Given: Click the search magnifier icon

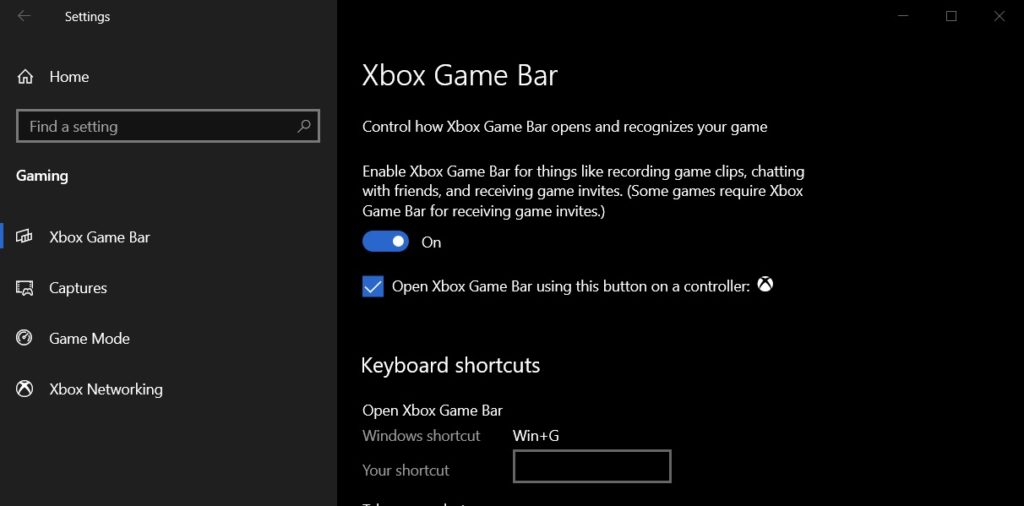Looking at the screenshot, I should 304,126.
